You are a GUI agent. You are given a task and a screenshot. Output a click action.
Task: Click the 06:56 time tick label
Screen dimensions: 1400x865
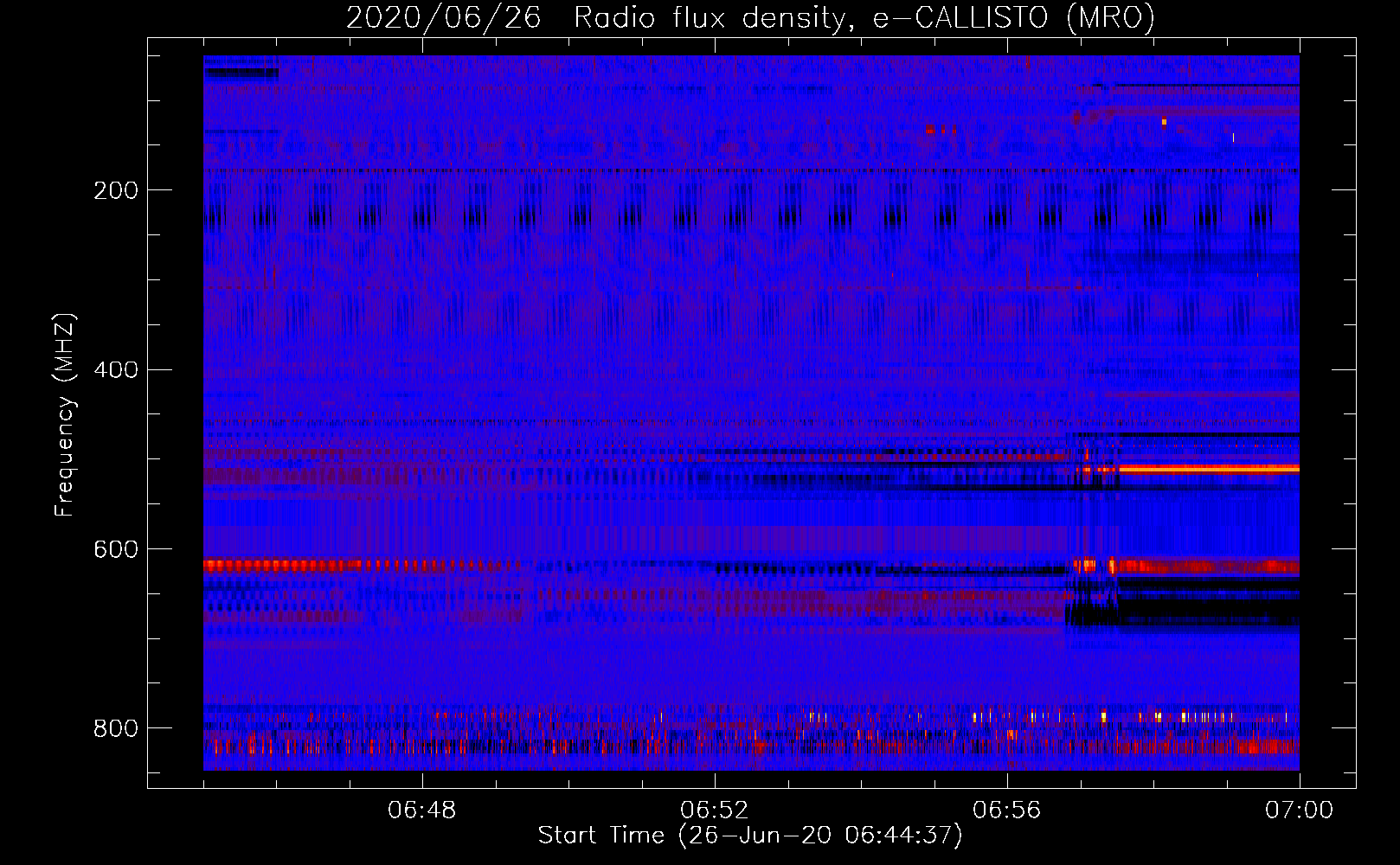[x=1006, y=811]
